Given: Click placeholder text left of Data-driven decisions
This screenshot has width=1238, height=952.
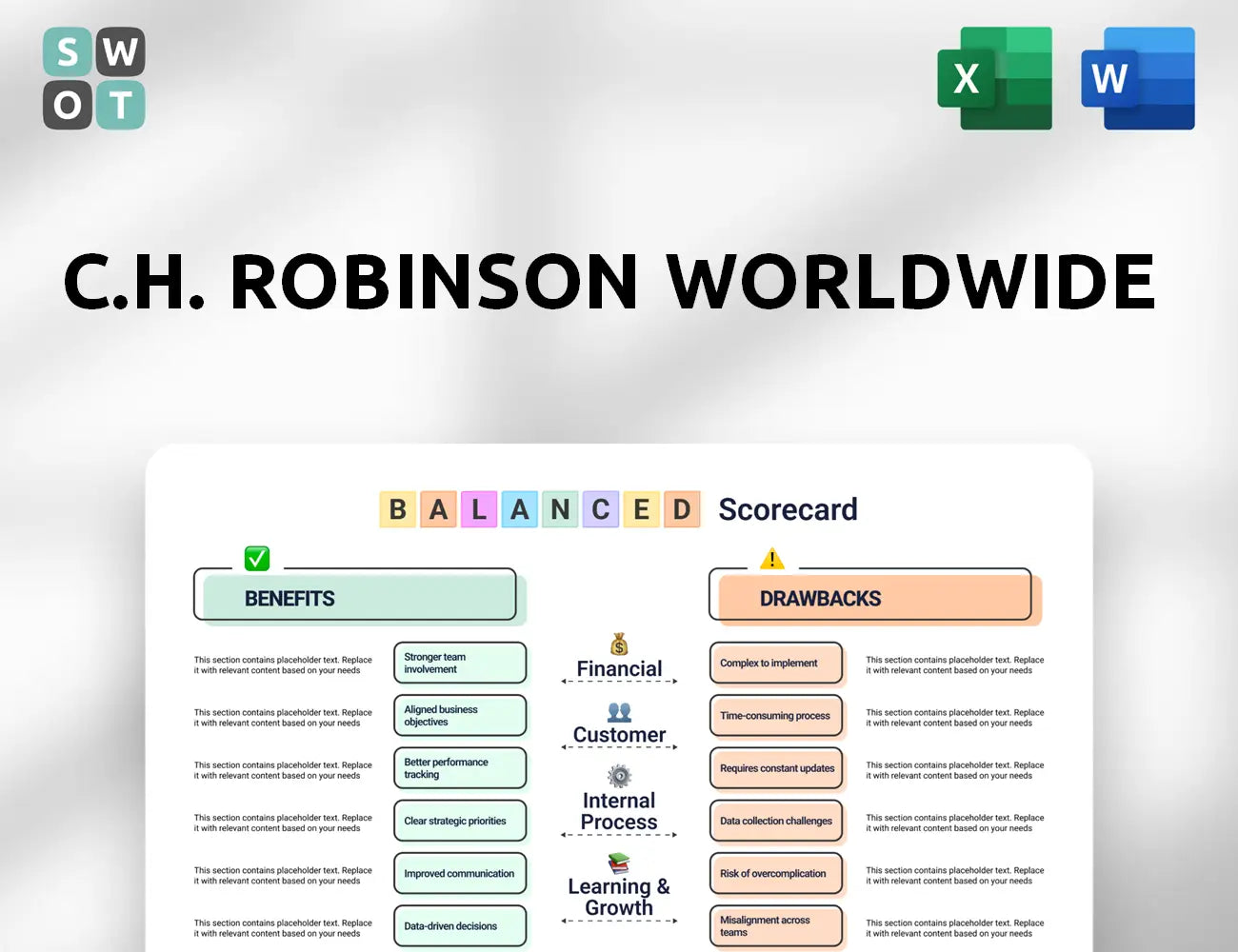Looking at the screenshot, I should (283, 928).
